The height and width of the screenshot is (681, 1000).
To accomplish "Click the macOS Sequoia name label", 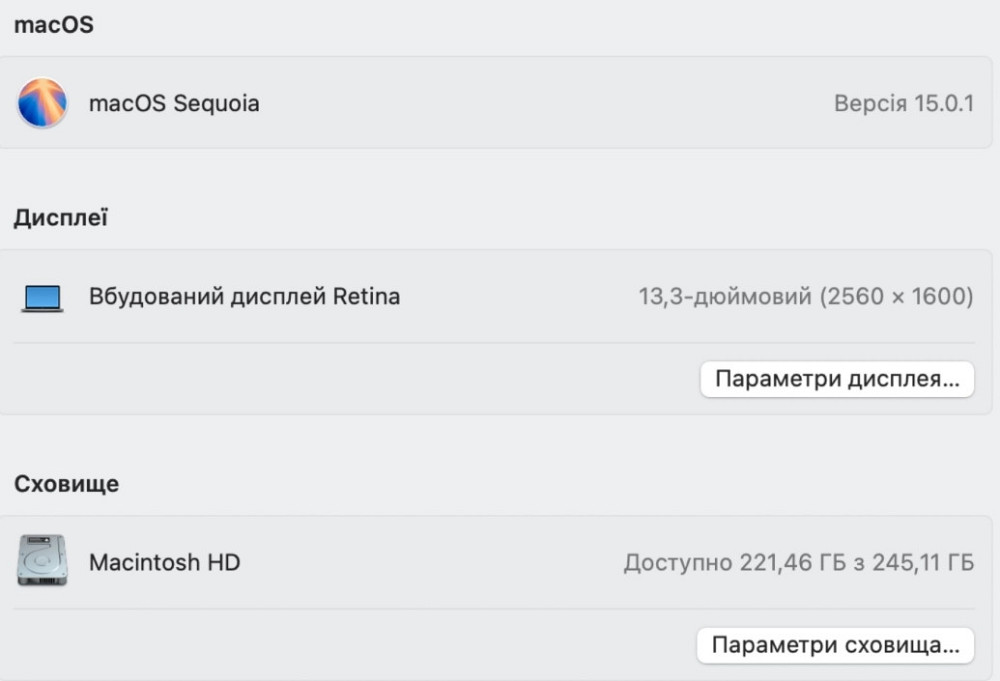I will [x=175, y=103].
